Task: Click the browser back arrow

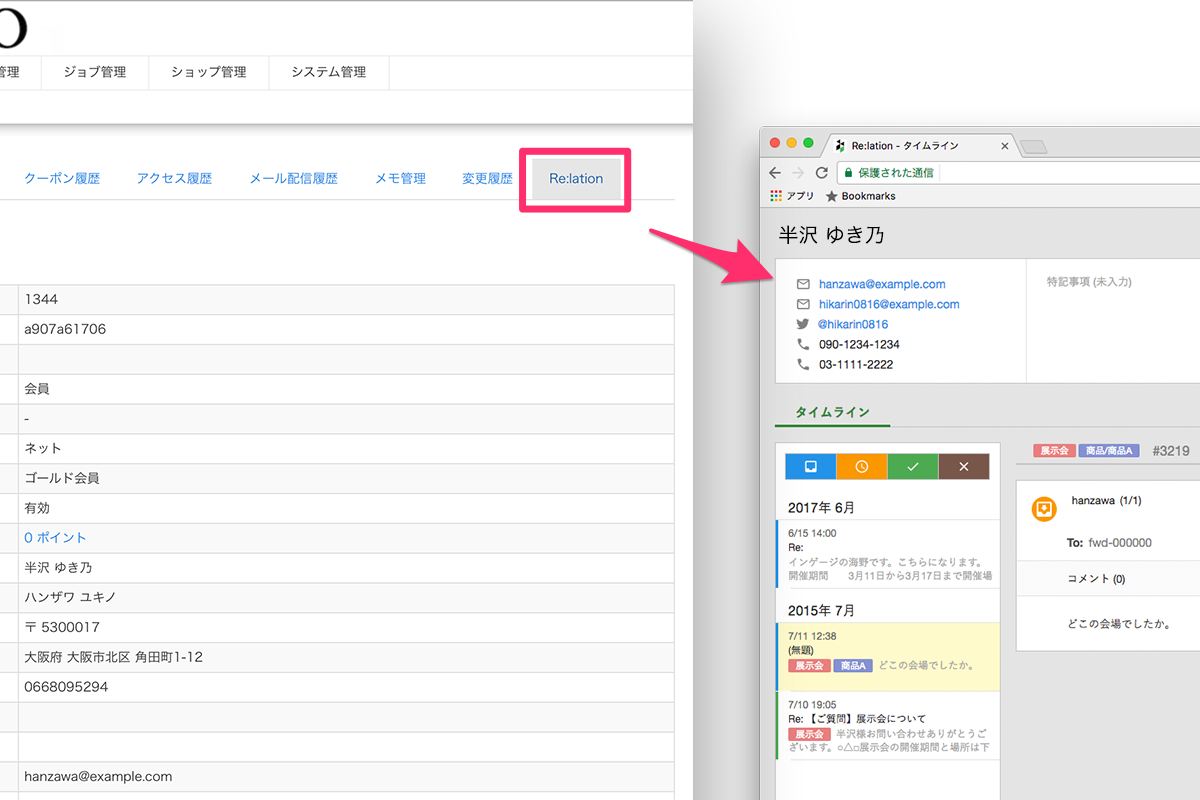Action: point(775,172)
